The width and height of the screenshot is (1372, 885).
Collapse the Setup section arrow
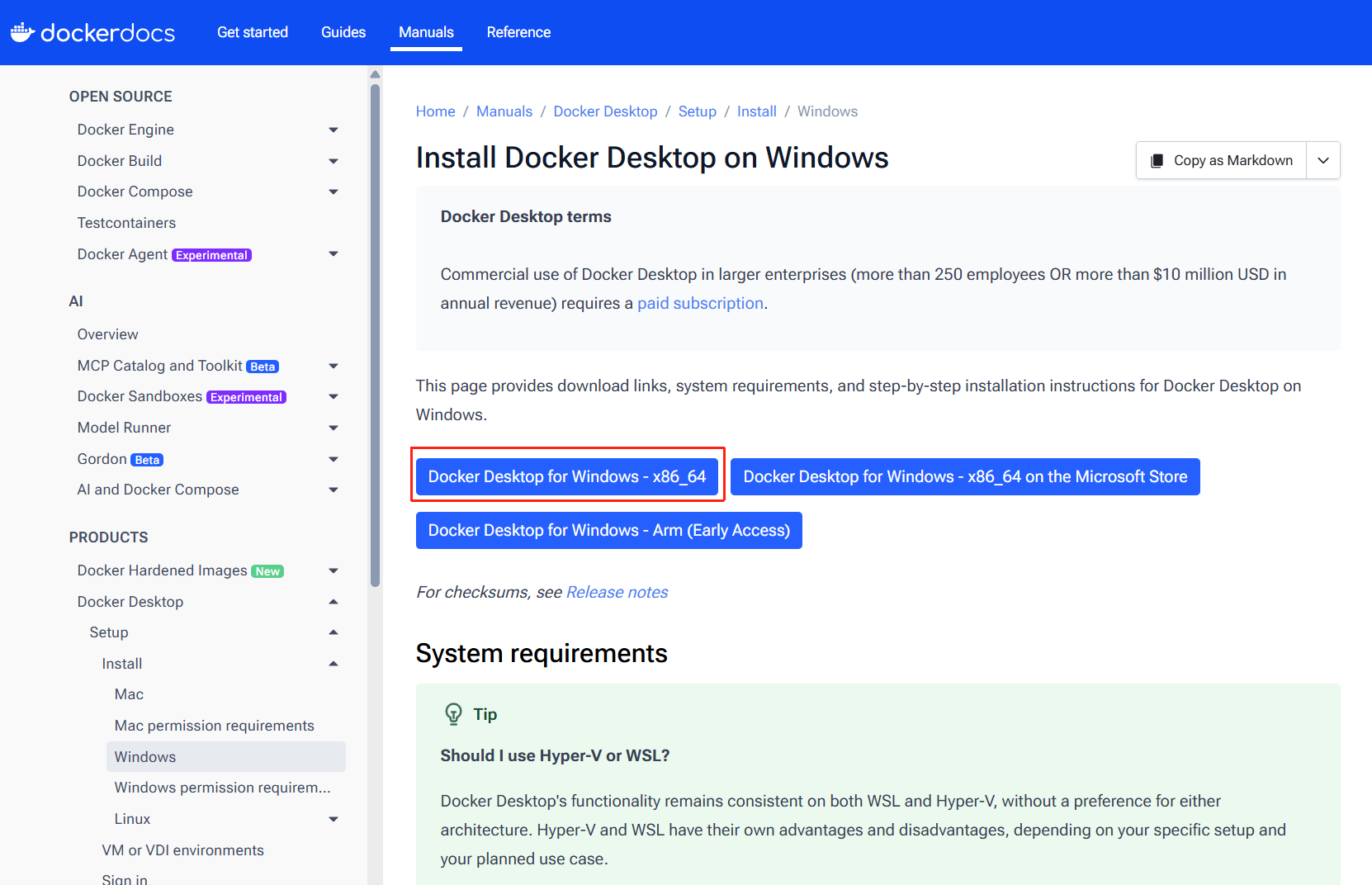(x=334, y=632)
